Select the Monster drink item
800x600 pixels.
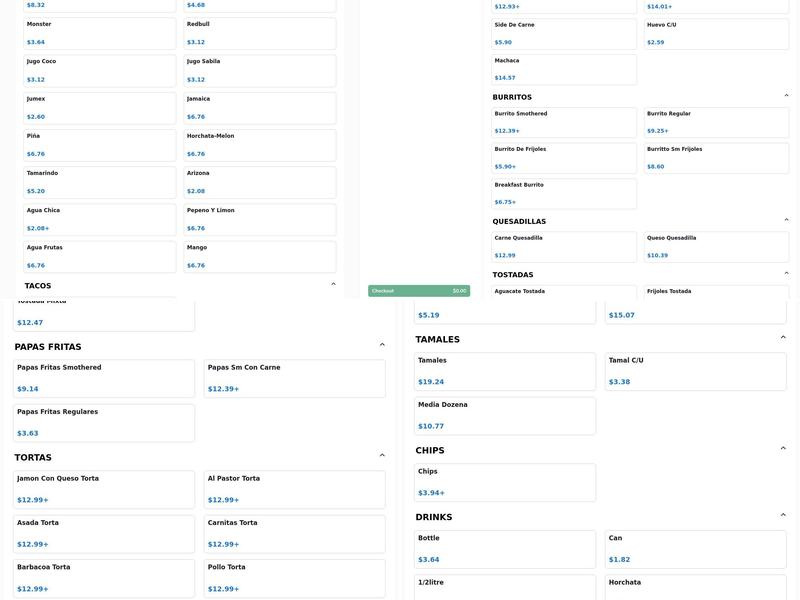pos(99,33)
